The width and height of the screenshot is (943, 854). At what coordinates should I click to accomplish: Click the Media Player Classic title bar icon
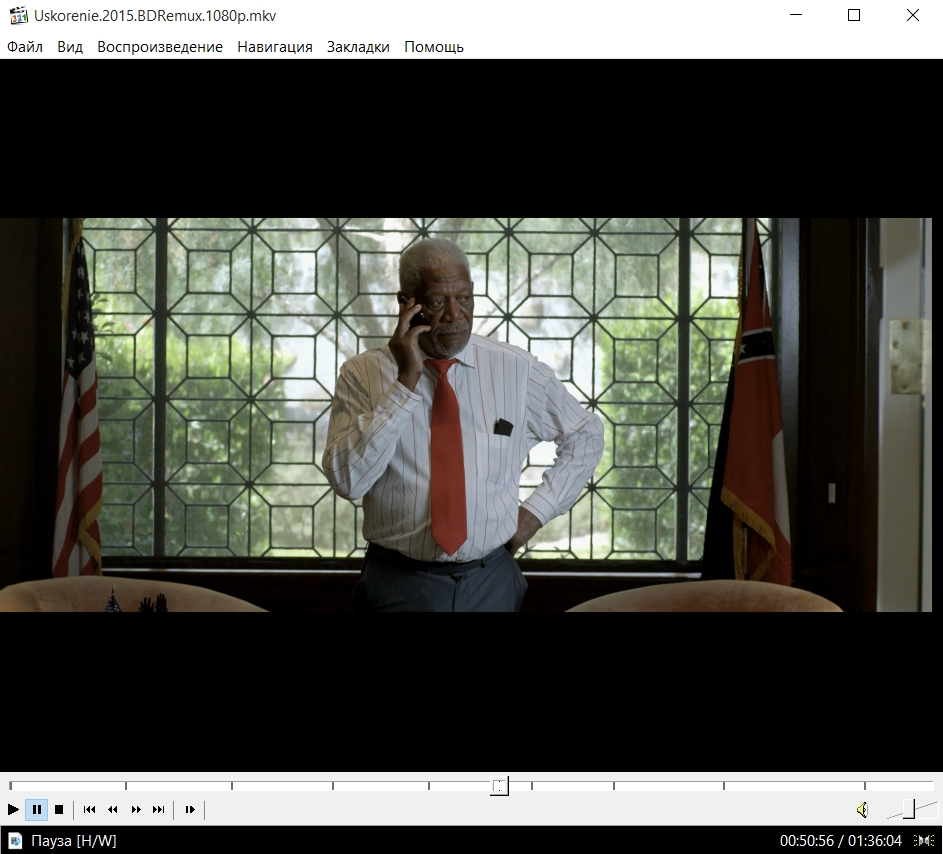[x=19, y=16]
